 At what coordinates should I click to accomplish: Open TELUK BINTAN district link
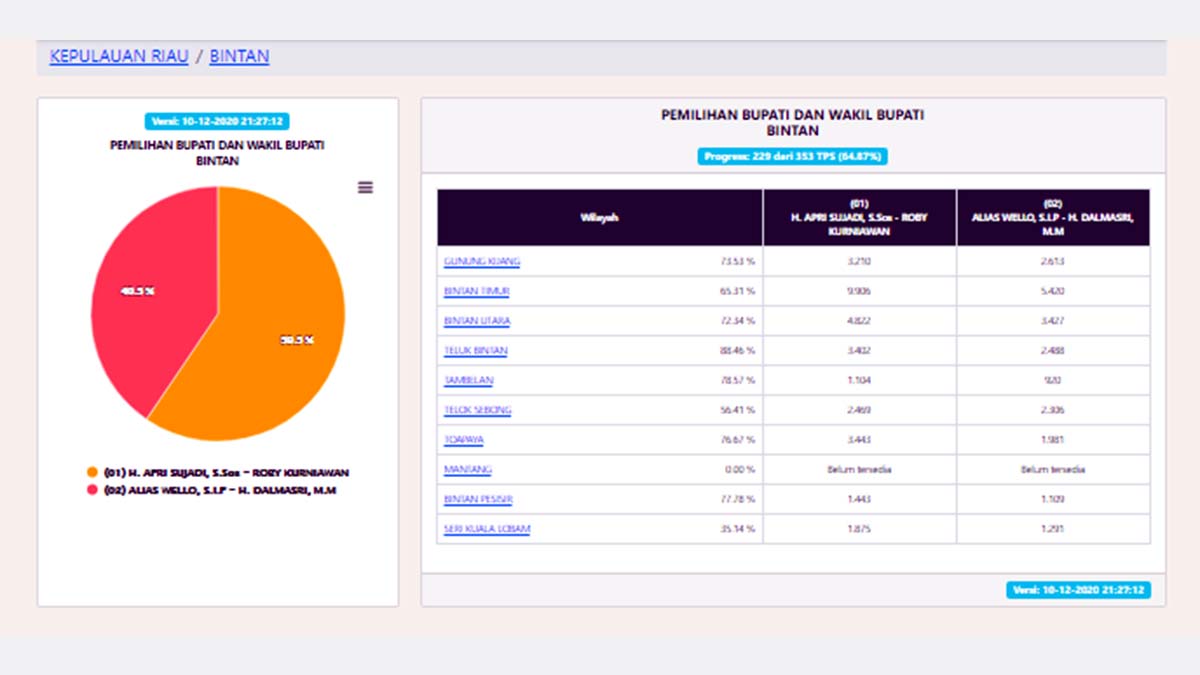tap(475, 351)
